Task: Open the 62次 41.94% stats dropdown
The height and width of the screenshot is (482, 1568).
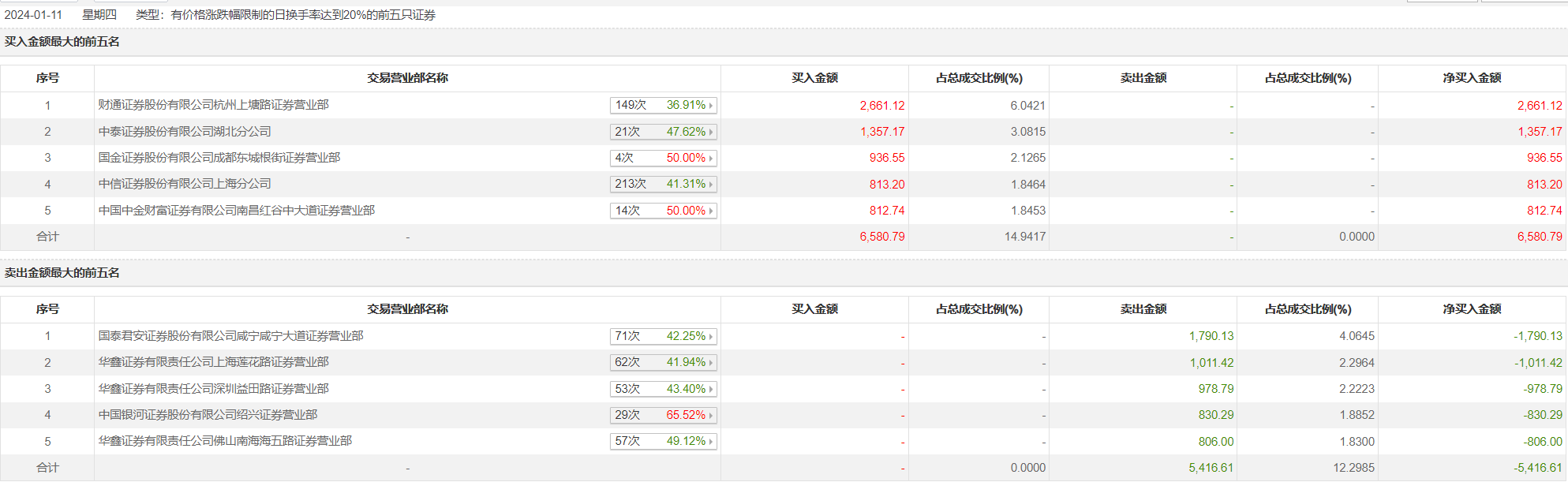Action: click(x=663, y=362)
